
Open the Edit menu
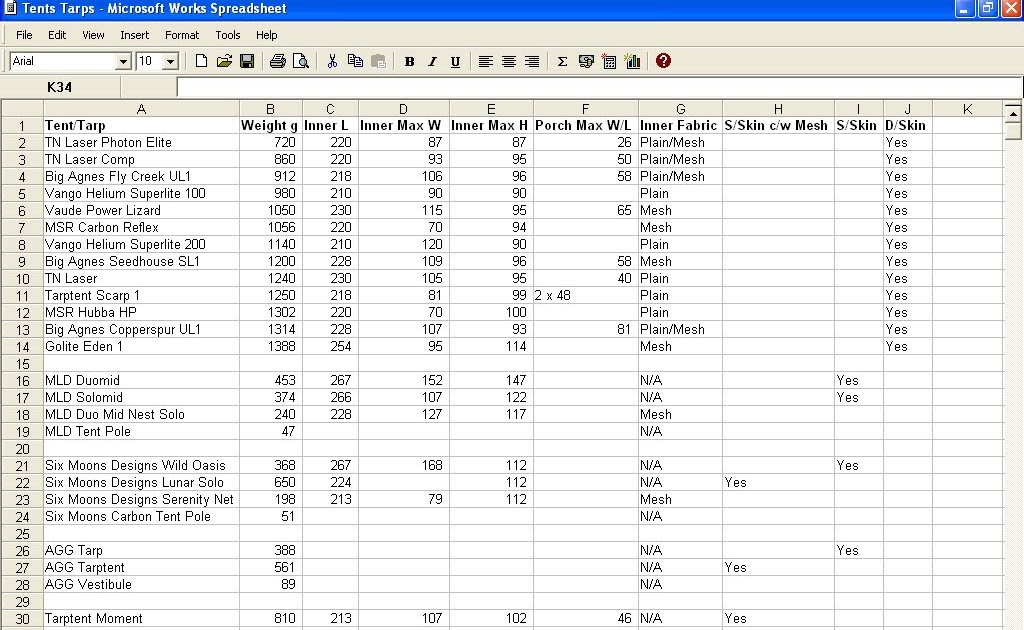pyautogui.click(x=57, y=35)
